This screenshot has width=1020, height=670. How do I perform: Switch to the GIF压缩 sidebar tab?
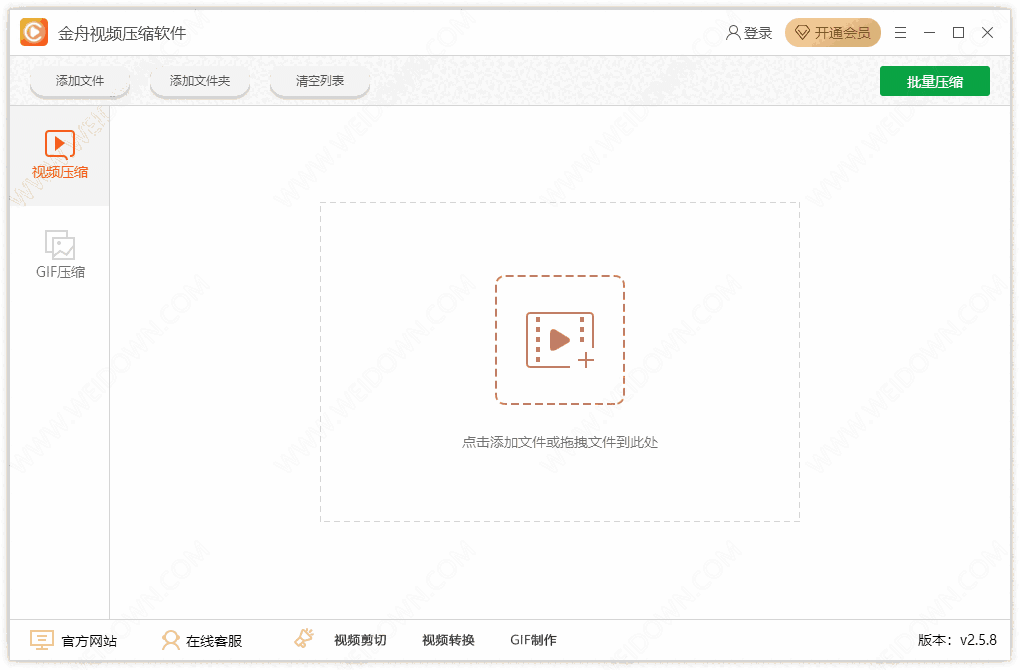tap(60, 256)
